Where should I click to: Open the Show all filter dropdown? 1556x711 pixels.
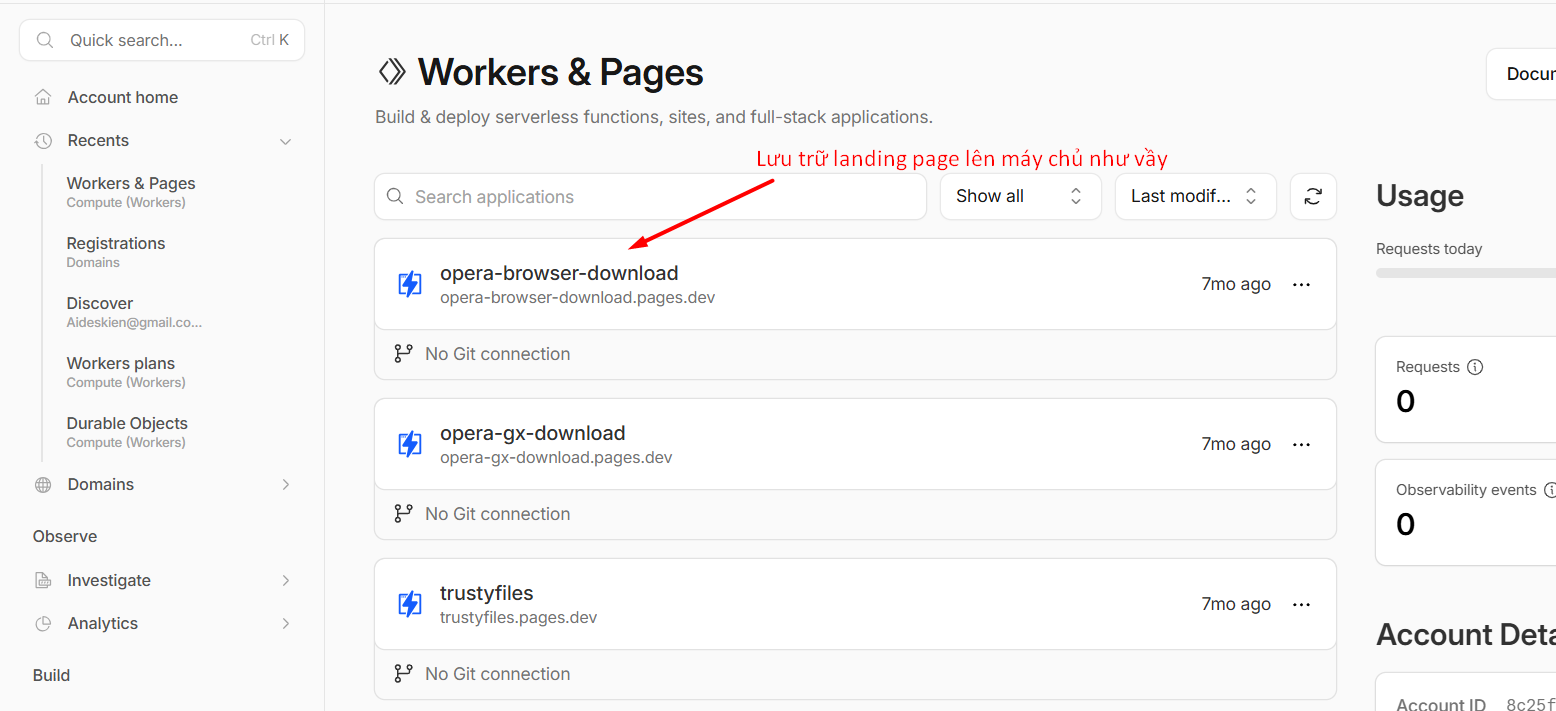1020,196
